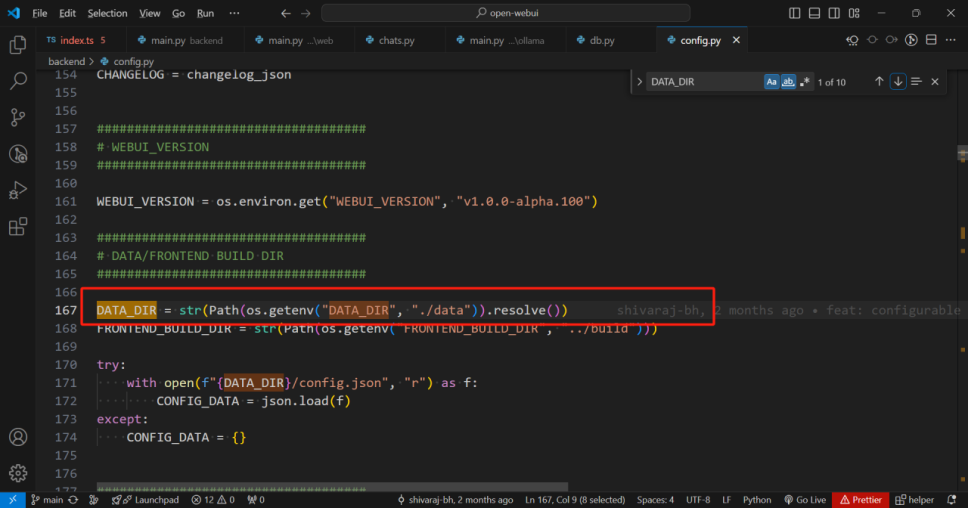Expand the replace field chevron in find widget
The height and width of the screenshot is (508, 968).
(x=640, y=81)
